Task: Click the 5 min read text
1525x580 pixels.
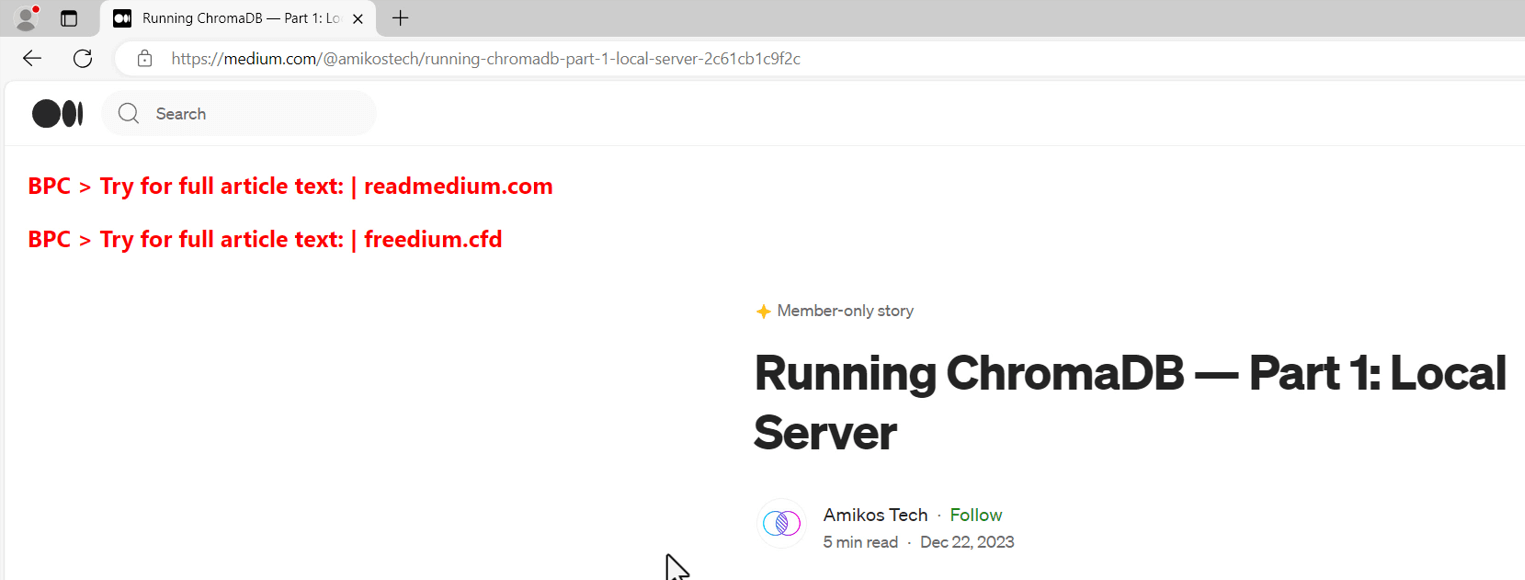Action: click(x=860, y=542)
